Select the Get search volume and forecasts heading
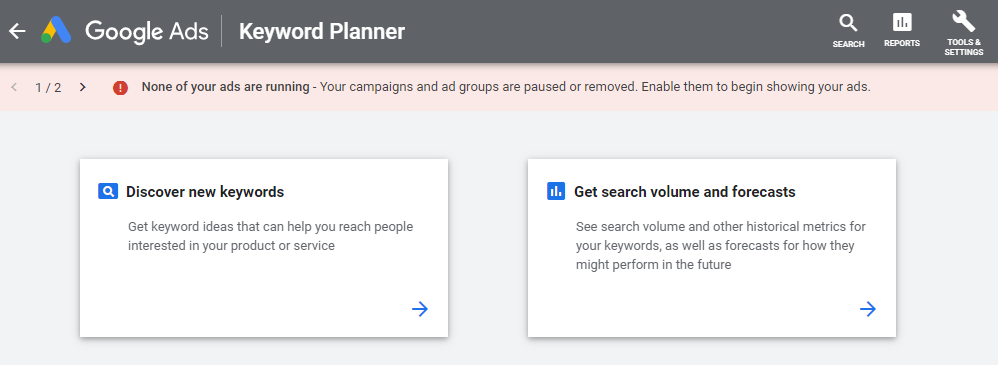998x365 pixels. [685, 192]
